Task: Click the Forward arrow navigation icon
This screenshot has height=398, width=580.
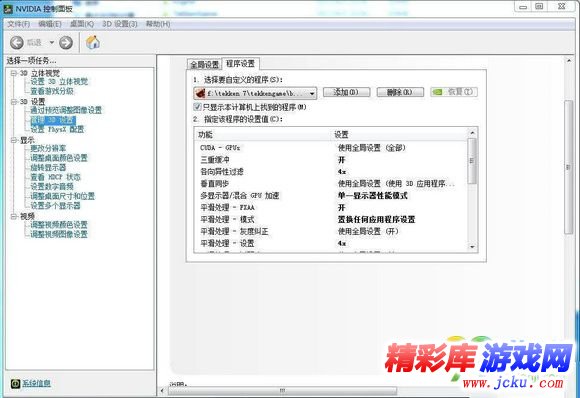Action: click(x=66, y=43)
